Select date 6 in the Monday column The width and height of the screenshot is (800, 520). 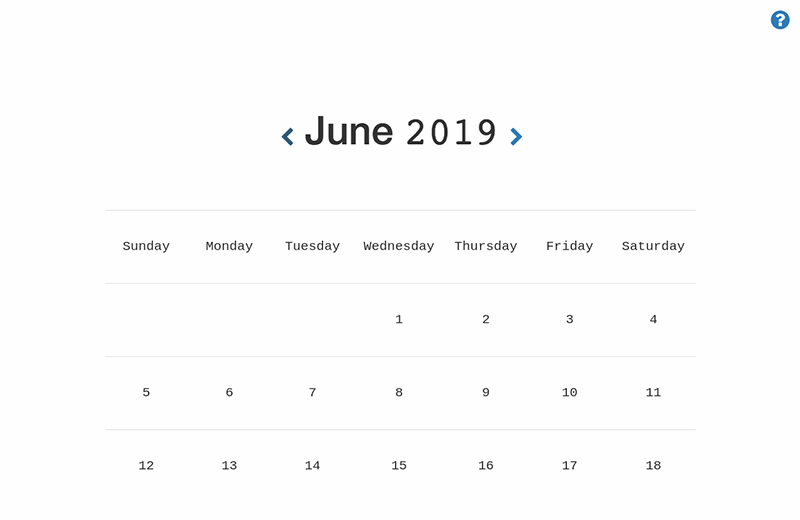[x=229, y=392]
